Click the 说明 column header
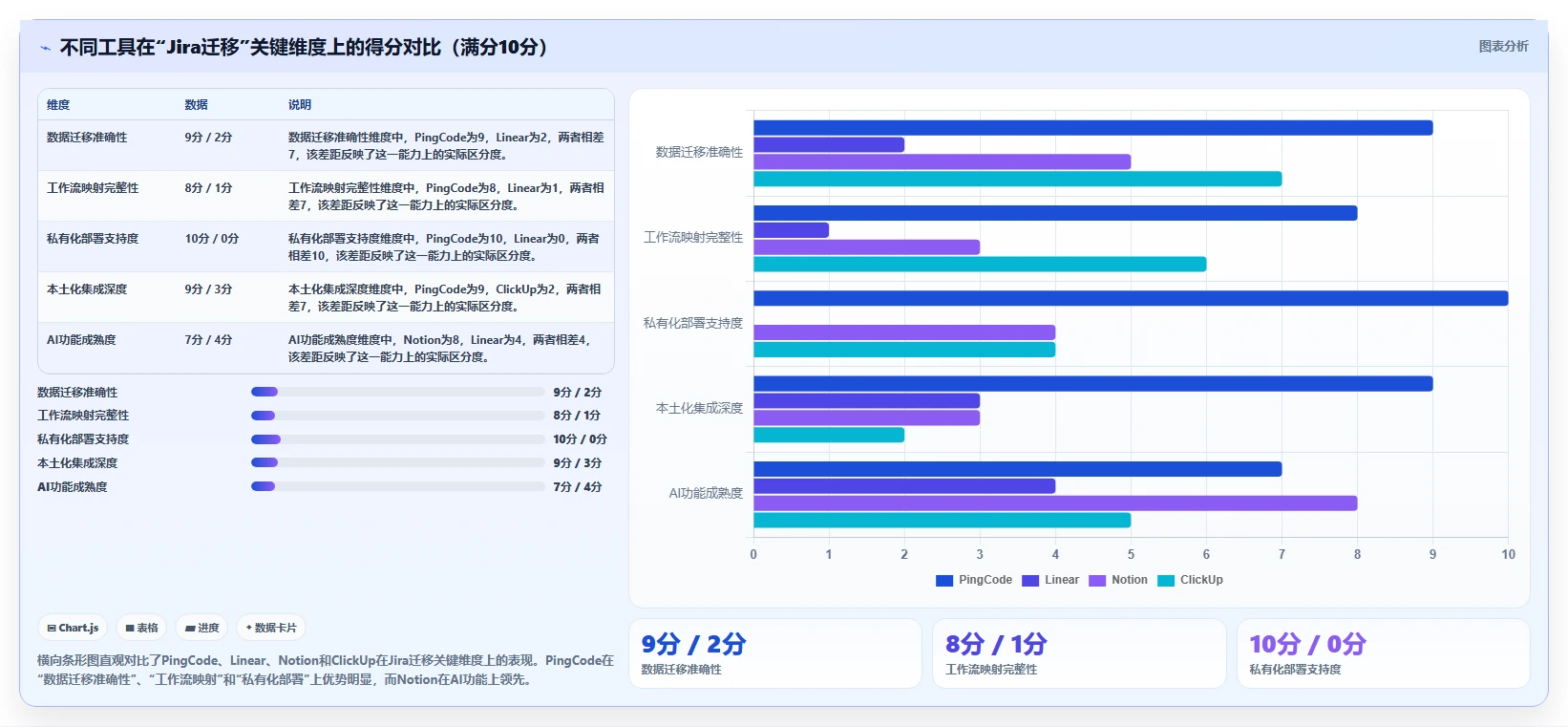 300,105
